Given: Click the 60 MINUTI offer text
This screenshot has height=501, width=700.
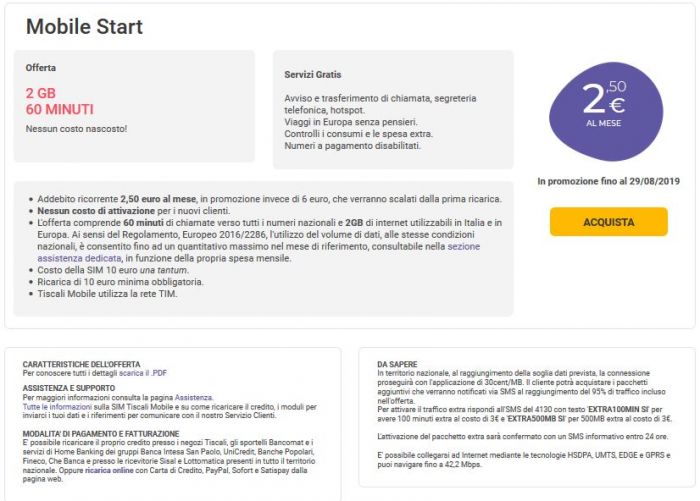Looking at the screenshot, I should (x=59, y=109).
